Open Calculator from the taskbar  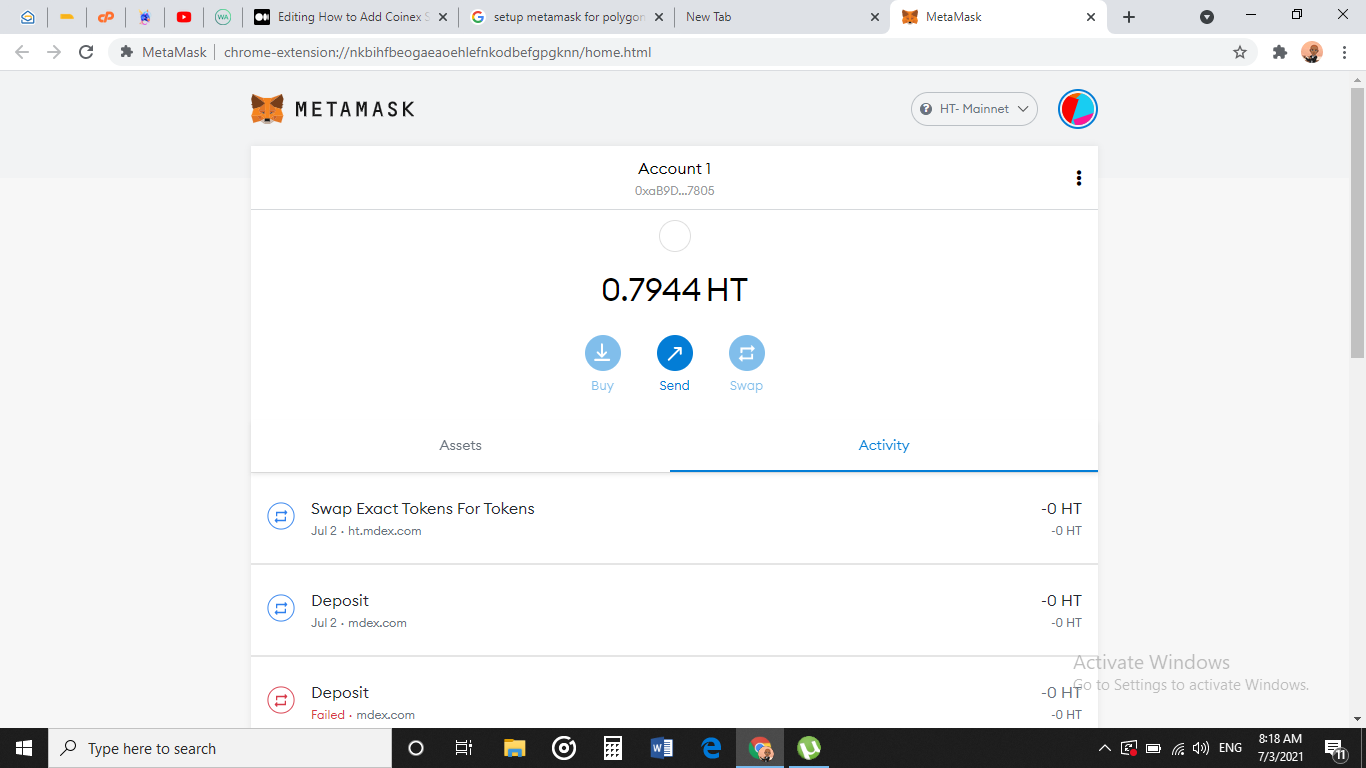coord(613,748)
